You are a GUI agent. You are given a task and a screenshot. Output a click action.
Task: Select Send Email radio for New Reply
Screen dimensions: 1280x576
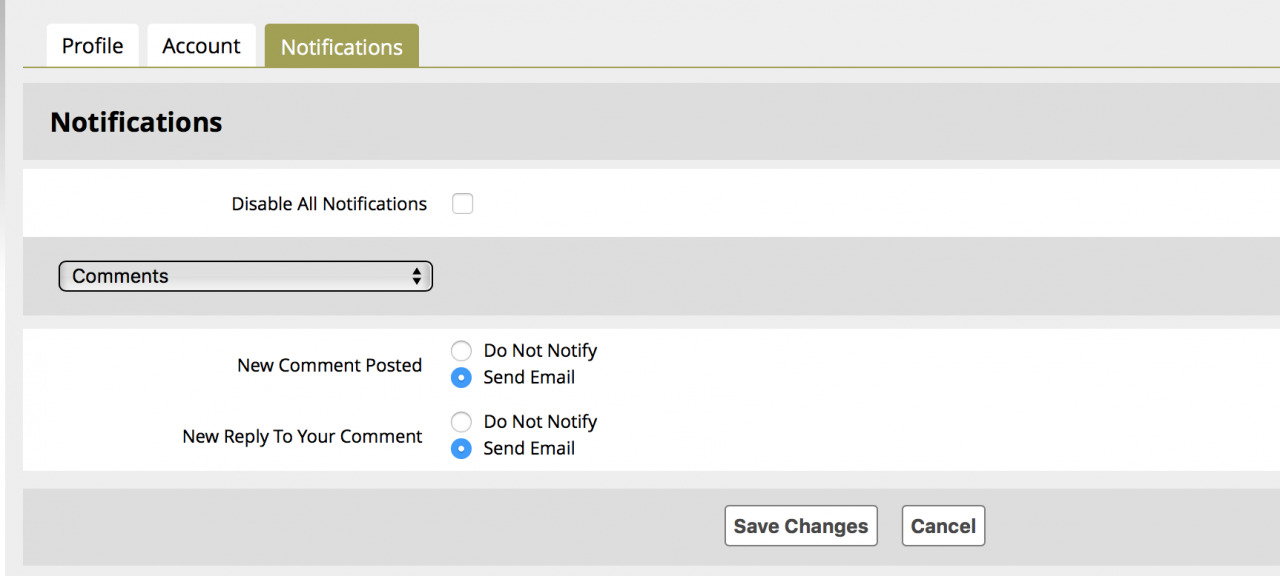(461, 449)
